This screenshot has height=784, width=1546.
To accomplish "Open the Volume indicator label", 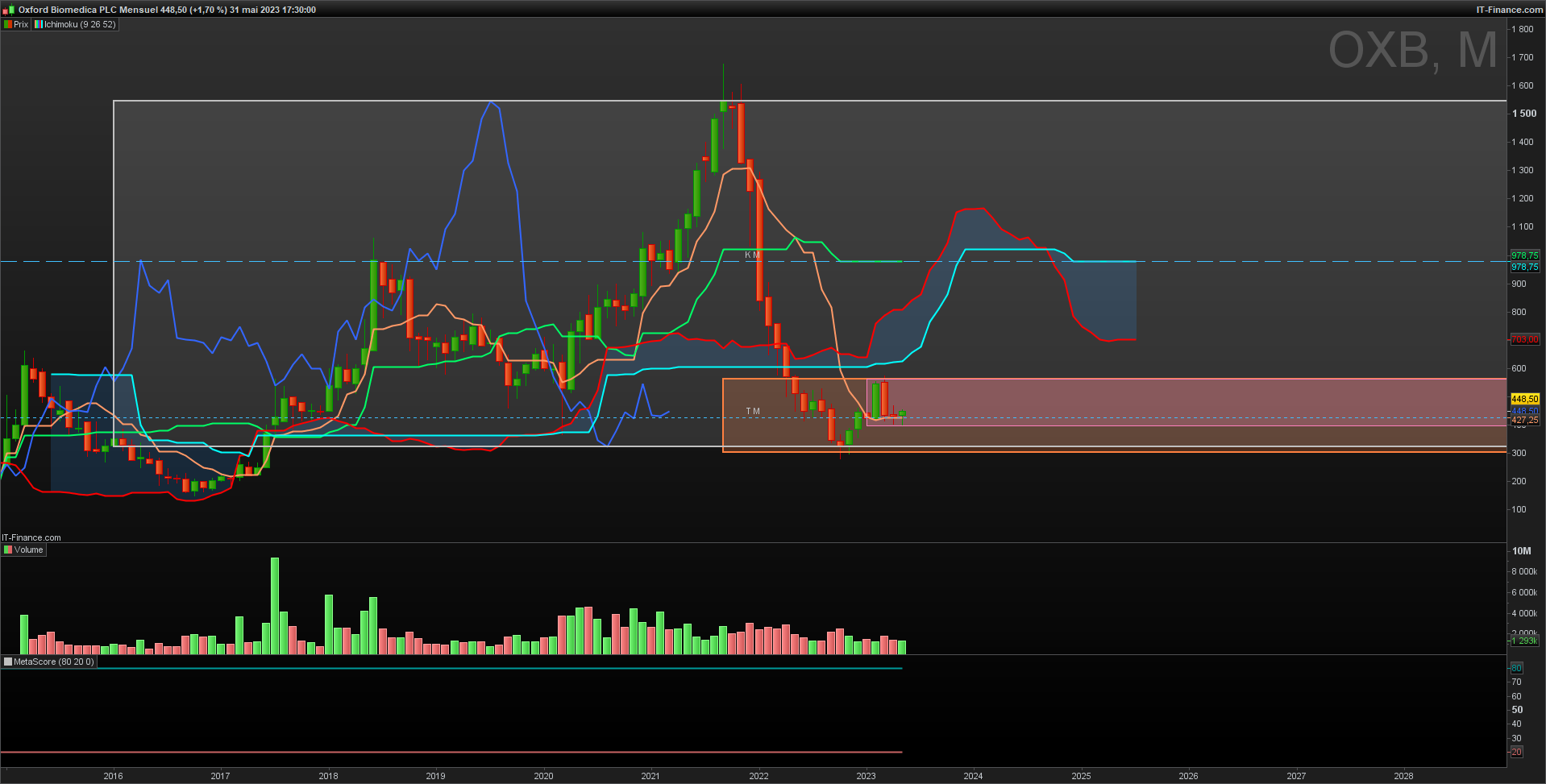I will coord(28,550).
